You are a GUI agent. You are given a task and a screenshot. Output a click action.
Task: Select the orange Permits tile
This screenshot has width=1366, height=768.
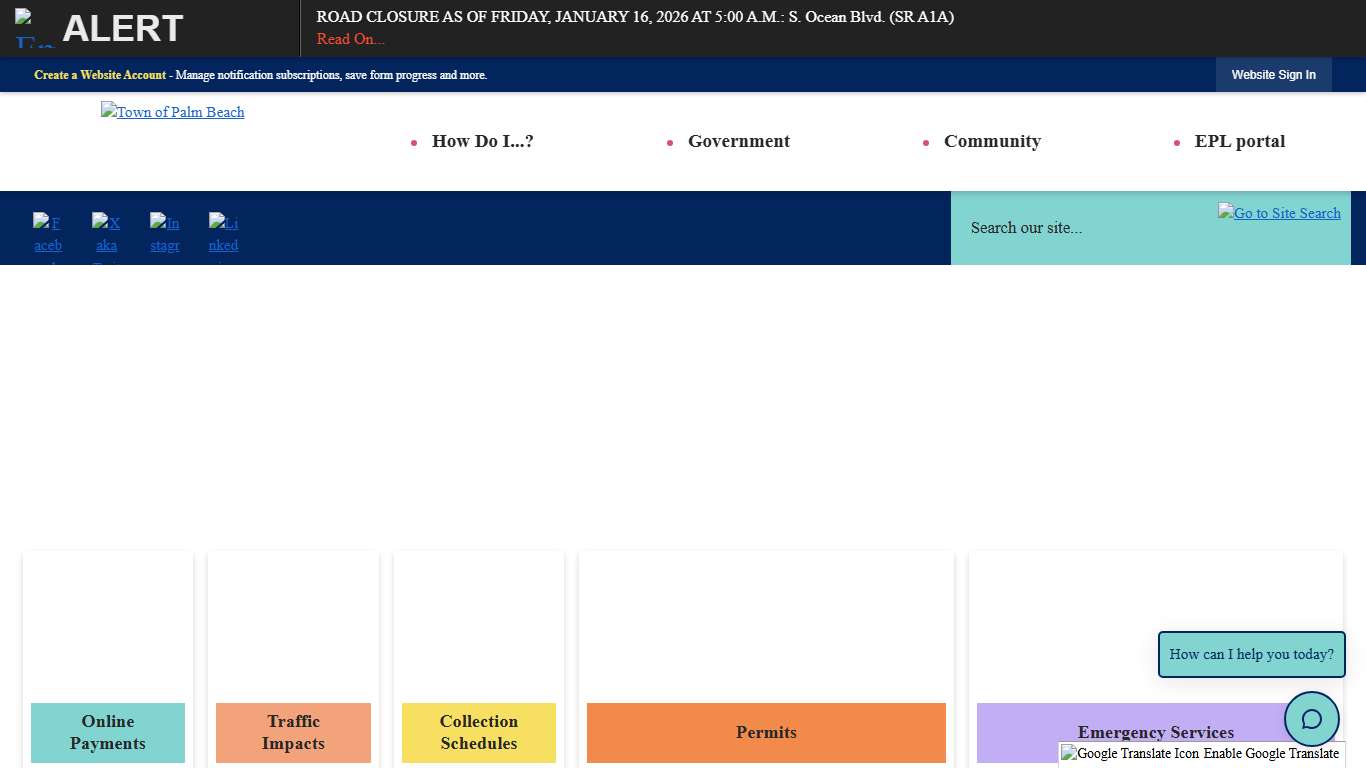[x=766, y=732]
